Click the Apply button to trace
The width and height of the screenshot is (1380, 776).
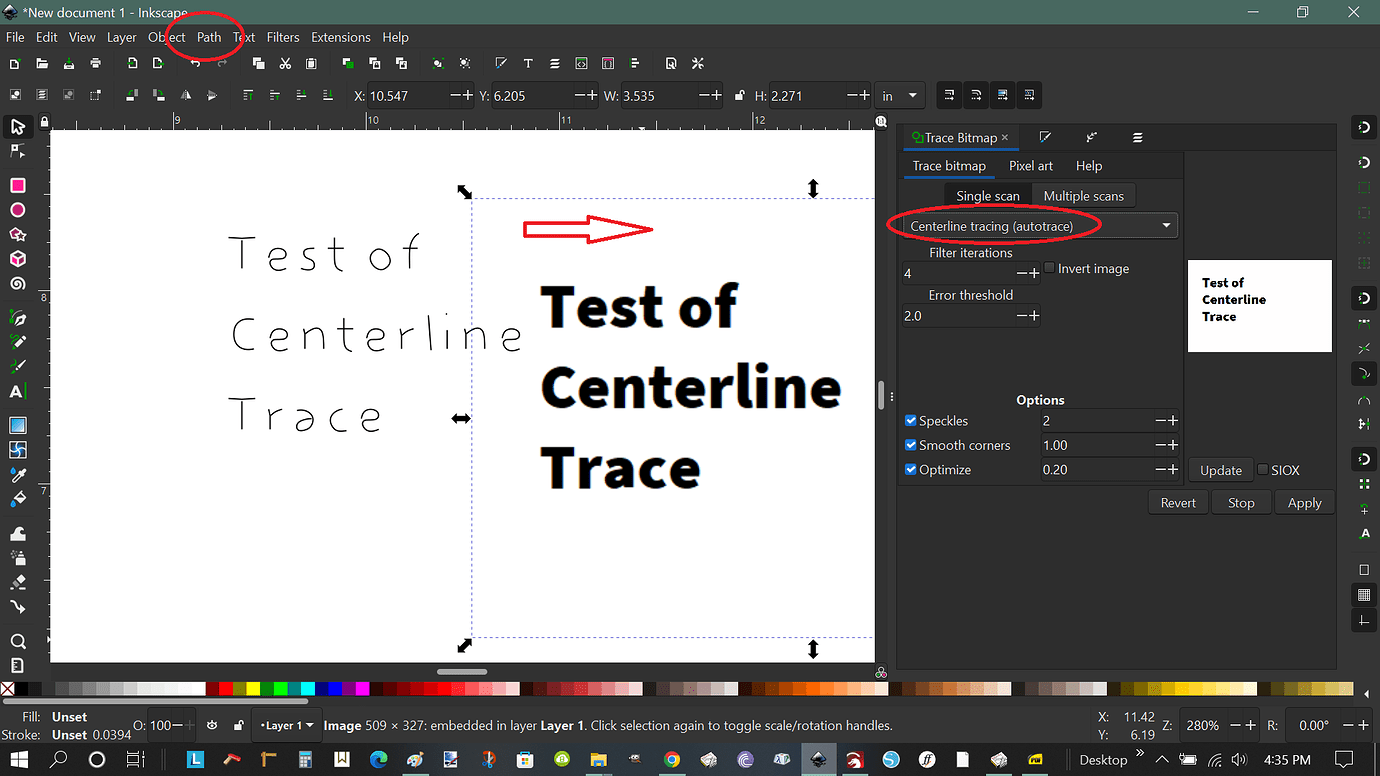pos(1304,501)
